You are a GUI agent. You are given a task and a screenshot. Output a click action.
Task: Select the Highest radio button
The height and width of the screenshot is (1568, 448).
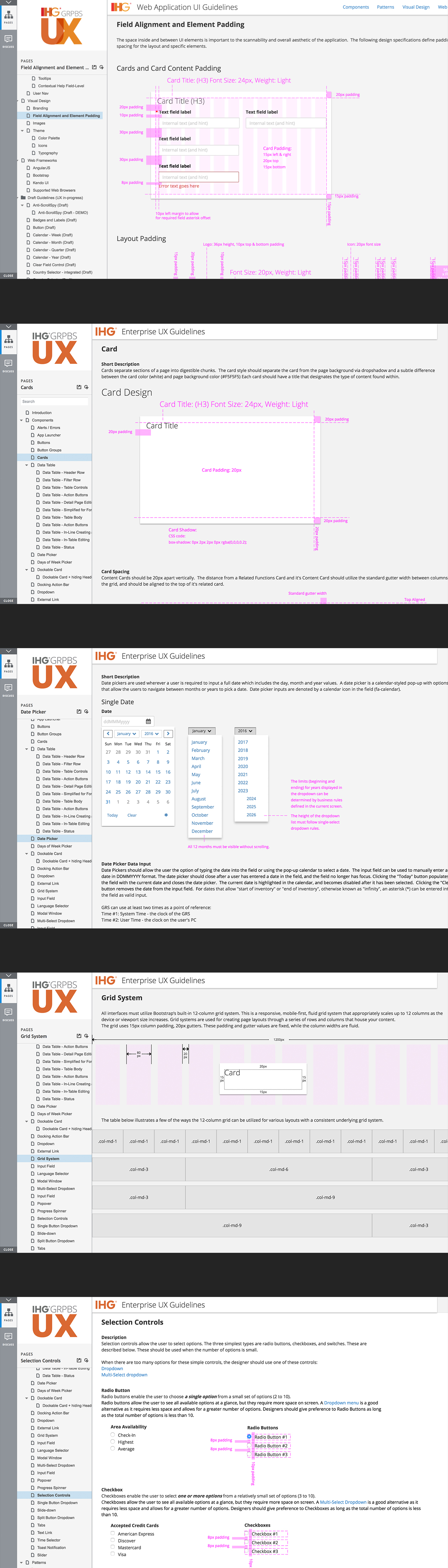coord(113,1441)
